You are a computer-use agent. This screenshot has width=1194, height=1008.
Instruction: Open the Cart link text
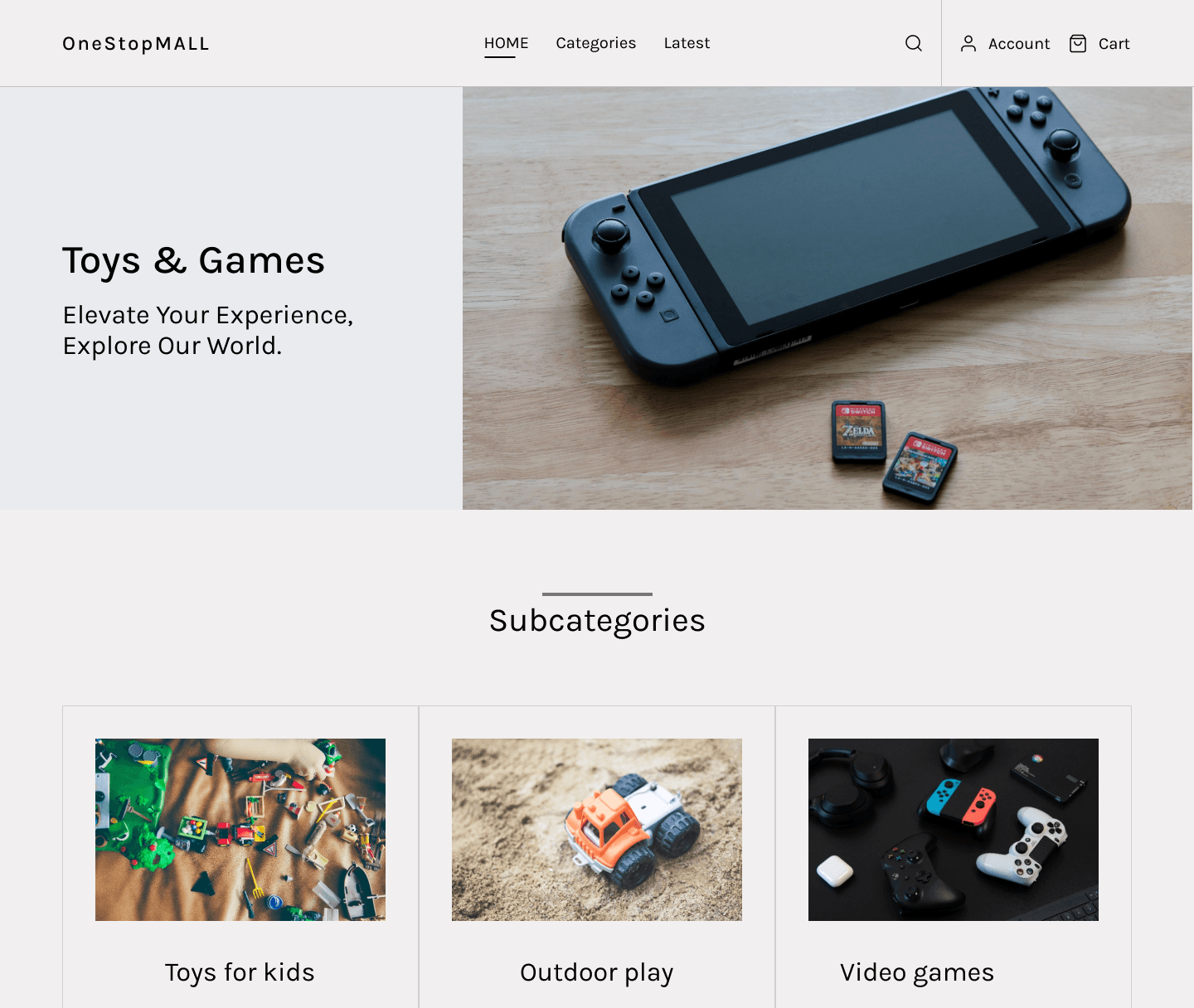coord(1114,44)
